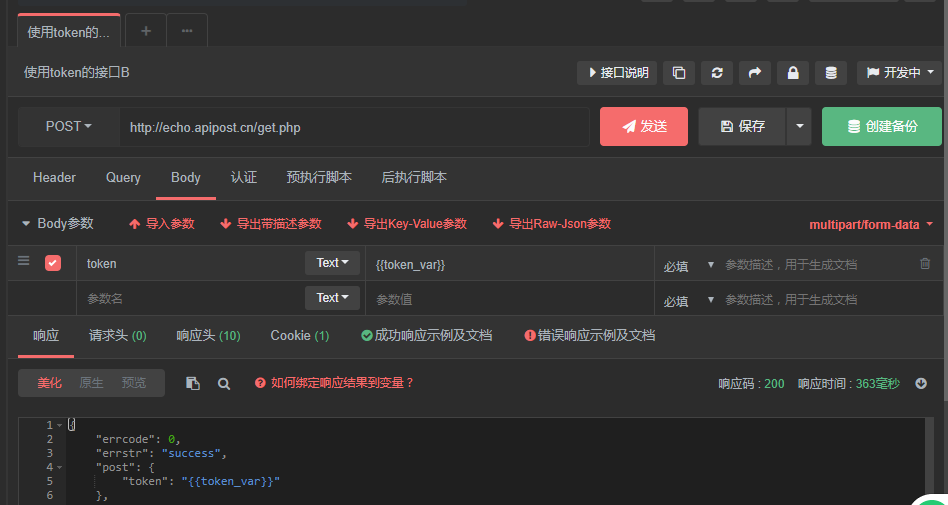
Task: Open the POST method dropdown
Action: [68, 126]
